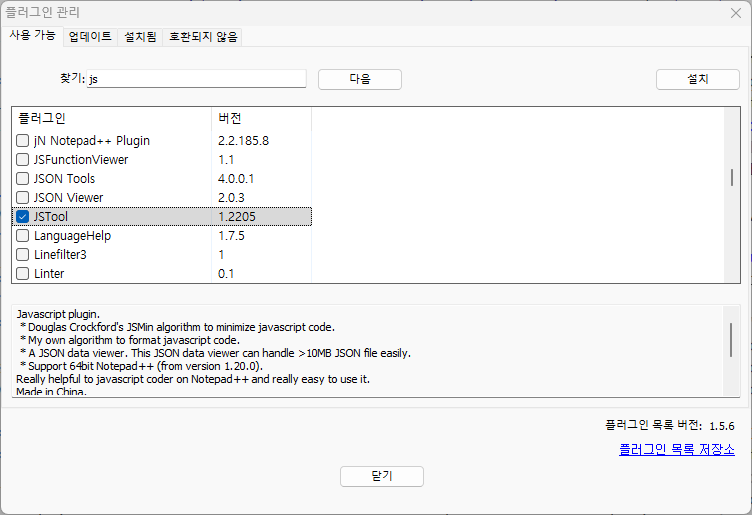Select the jN Notepad++ Plugin row name

click(x=92, y=140)
